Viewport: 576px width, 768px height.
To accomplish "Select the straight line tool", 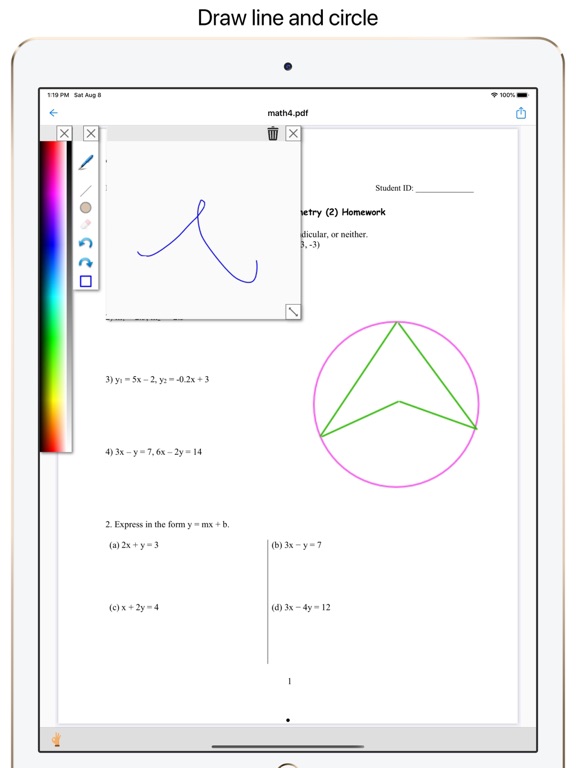I will 86,191.
